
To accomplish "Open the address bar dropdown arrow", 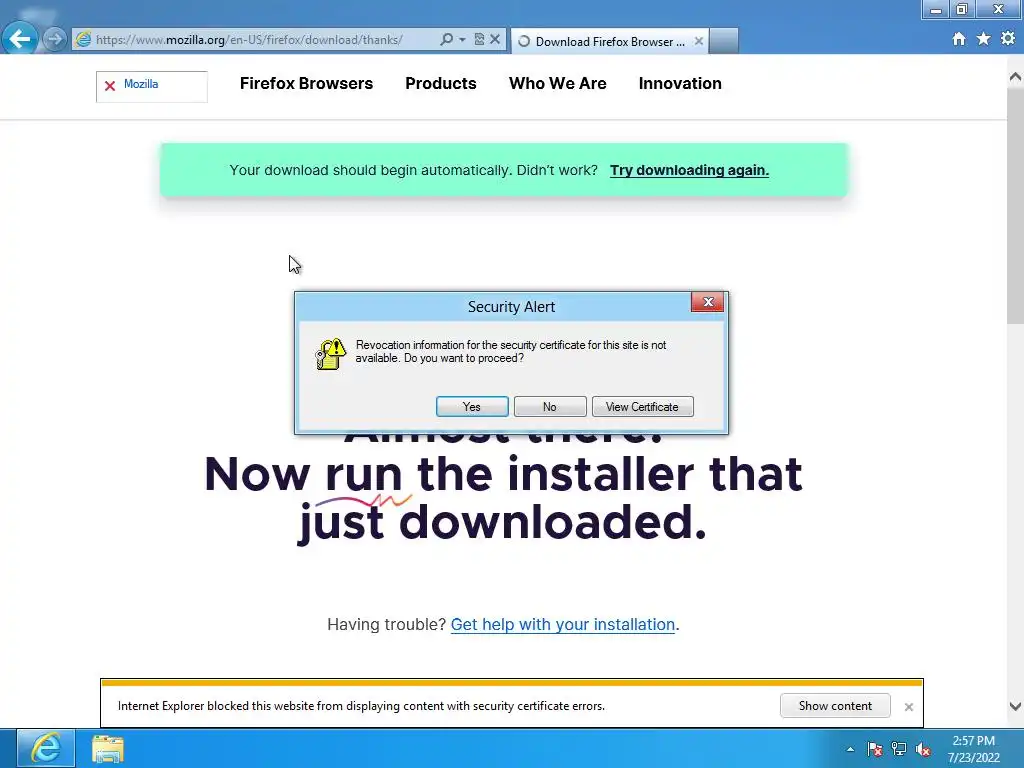I will pyautogui.click(x=462, y=39).
